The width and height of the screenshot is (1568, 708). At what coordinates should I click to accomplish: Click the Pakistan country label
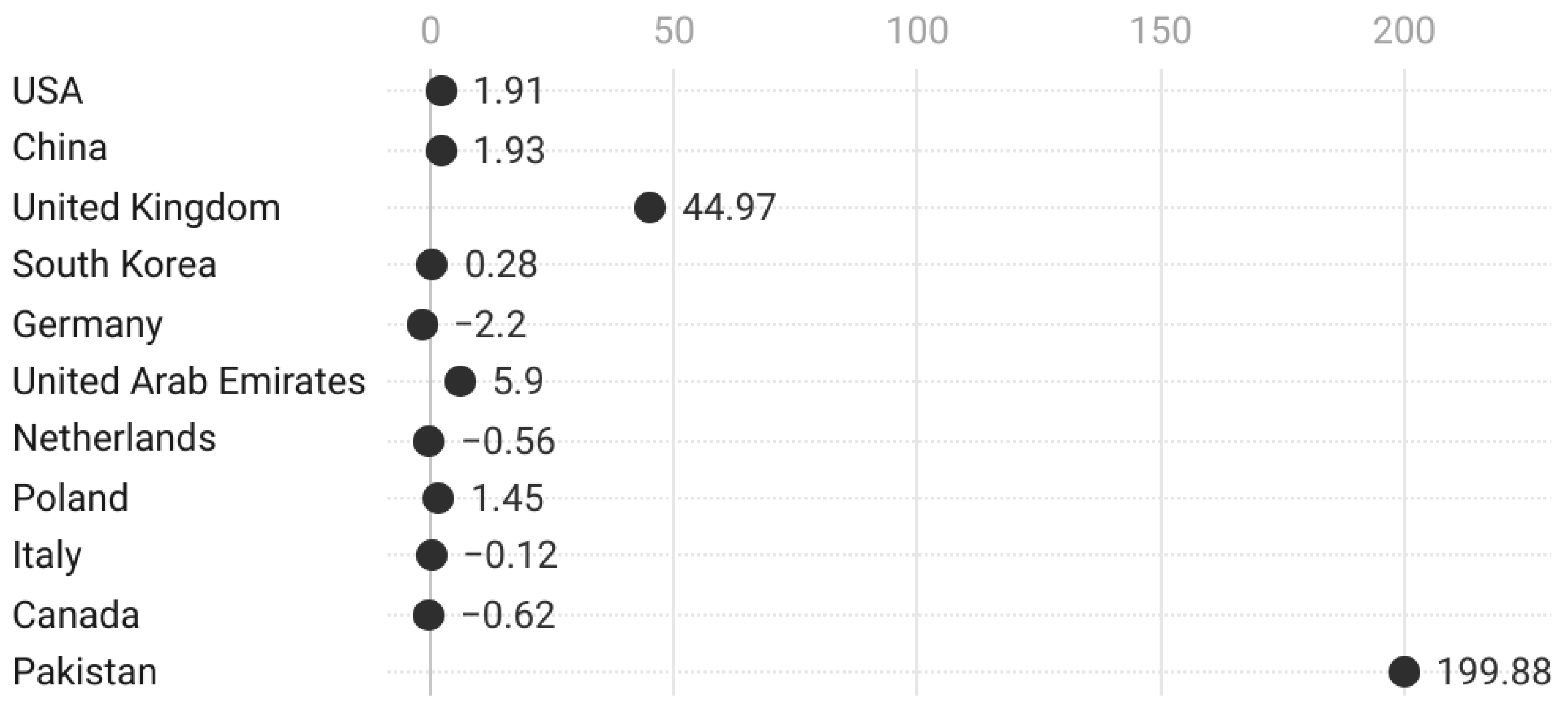(85, 672)
